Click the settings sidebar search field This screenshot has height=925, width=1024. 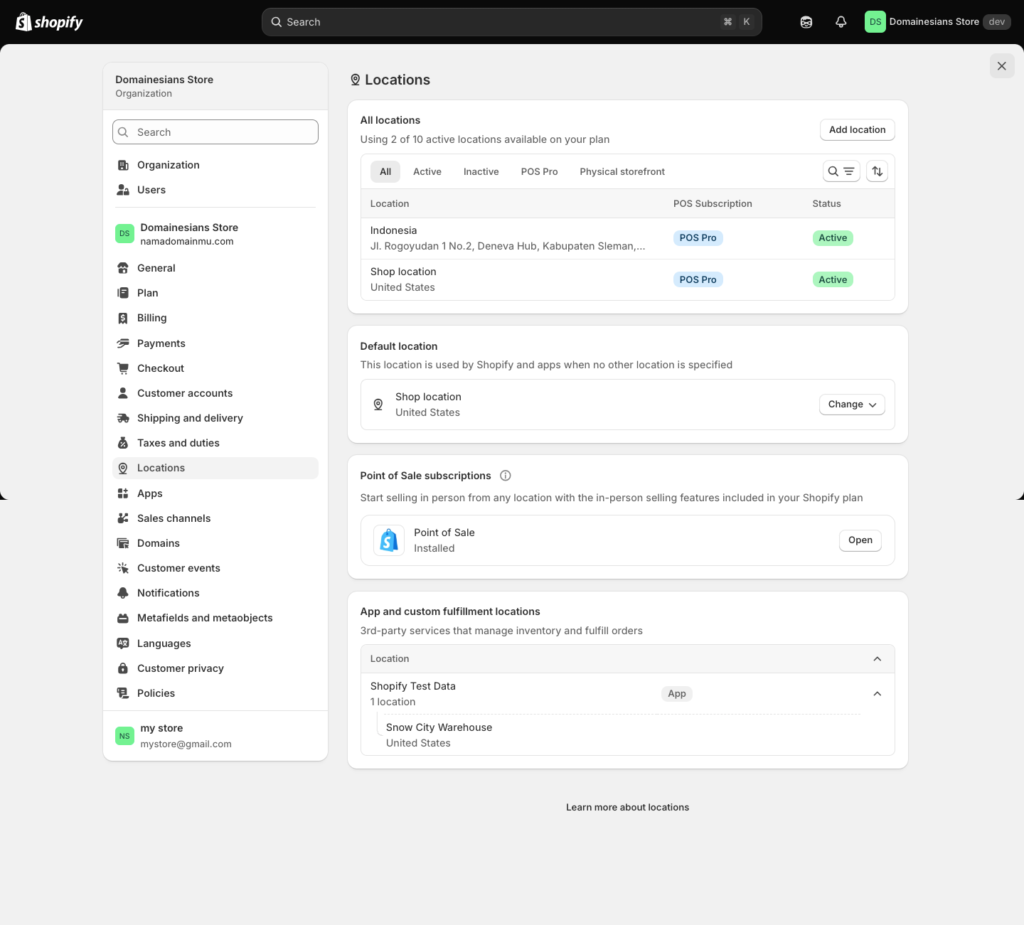[215, 132]
